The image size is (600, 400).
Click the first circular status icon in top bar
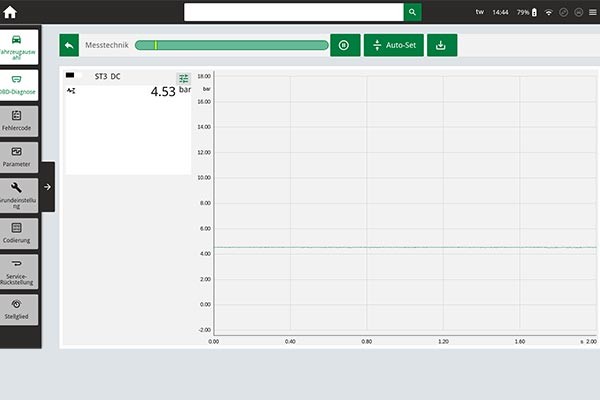(x=564, y=12)
